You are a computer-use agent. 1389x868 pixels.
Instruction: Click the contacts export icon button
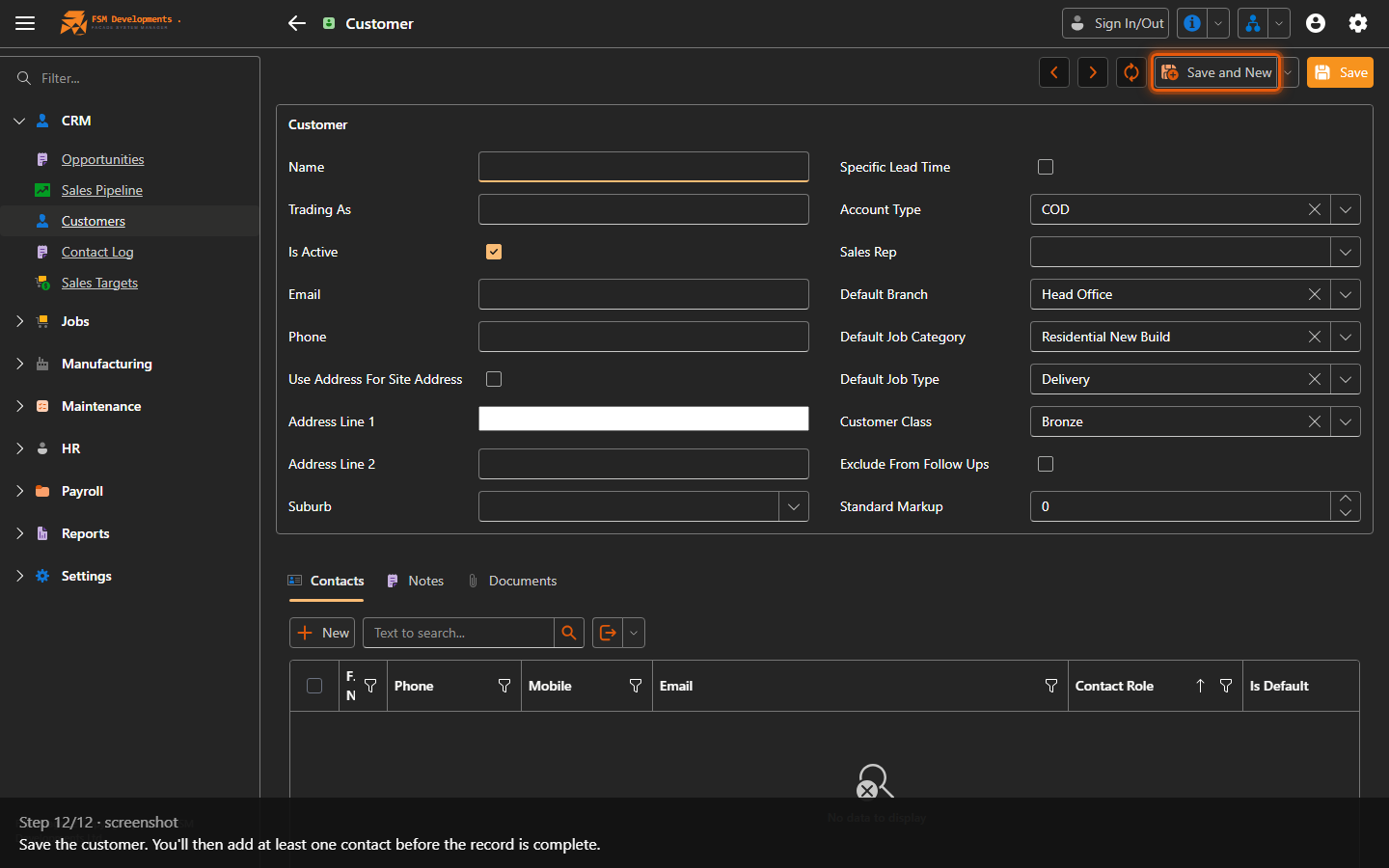click(x=608, y=633)
